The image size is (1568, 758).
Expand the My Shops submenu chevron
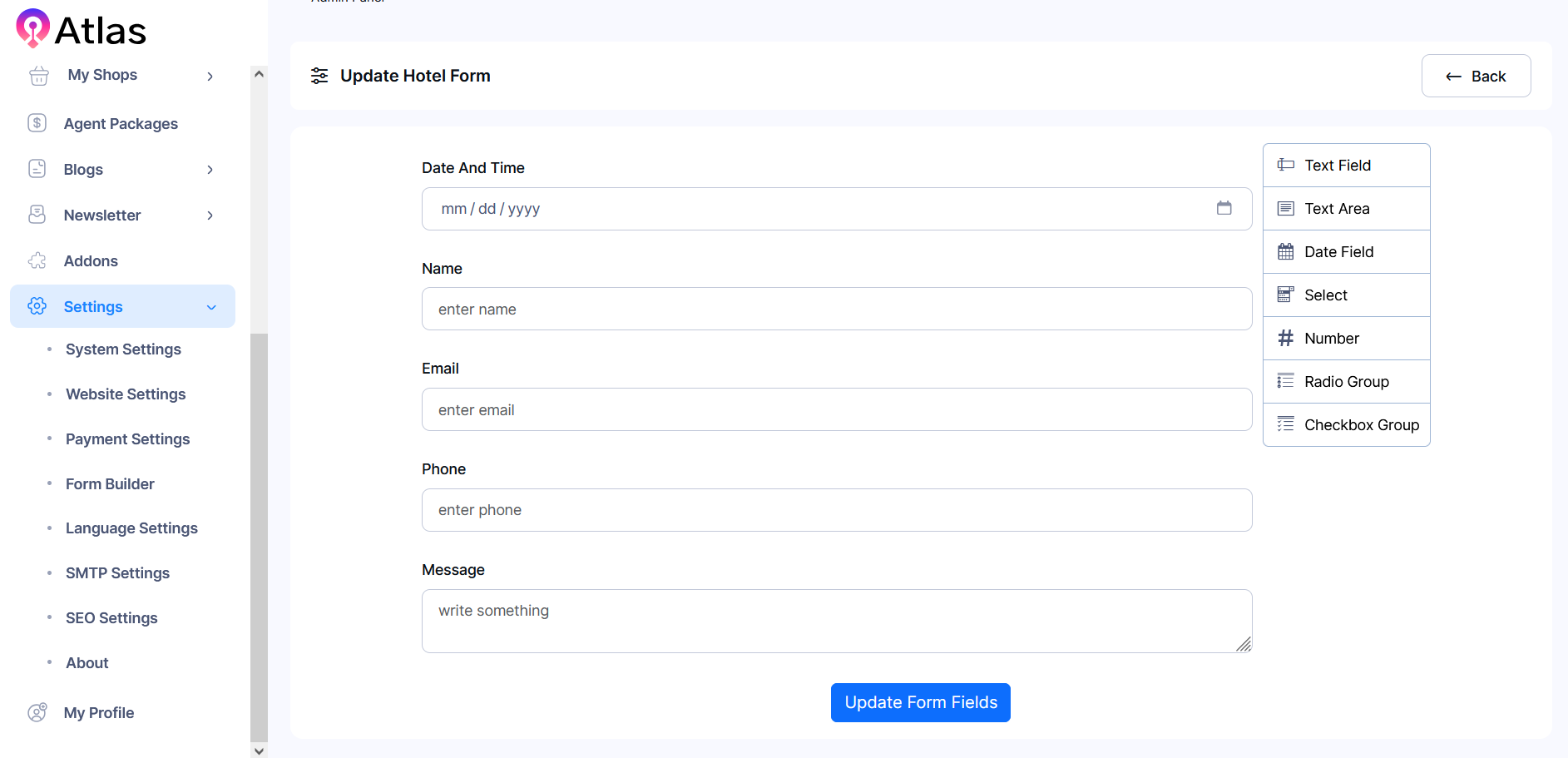click(x=210, y=76)
